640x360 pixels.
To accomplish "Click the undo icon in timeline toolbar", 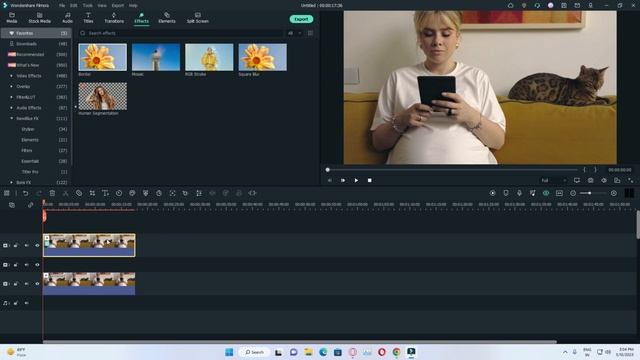I will [x=25, y=193].
